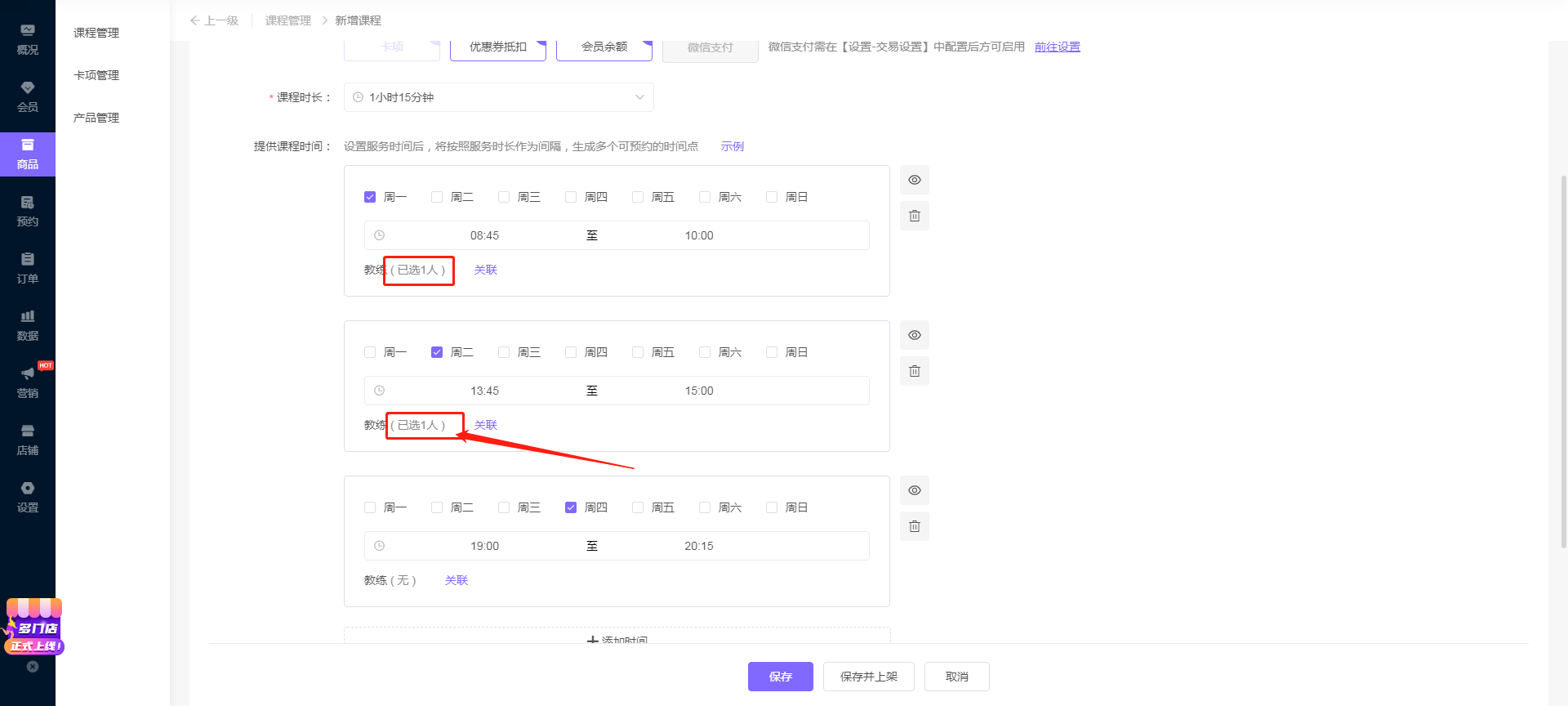Delete the 19:00 time slot
Screen dimensions: 1568x706
coord(915,526)
